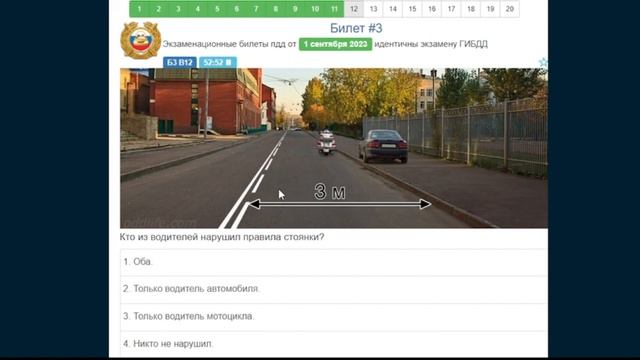640x360 pixels.
Task: Go to question 6 in the navigator
Action: (237, 9)
